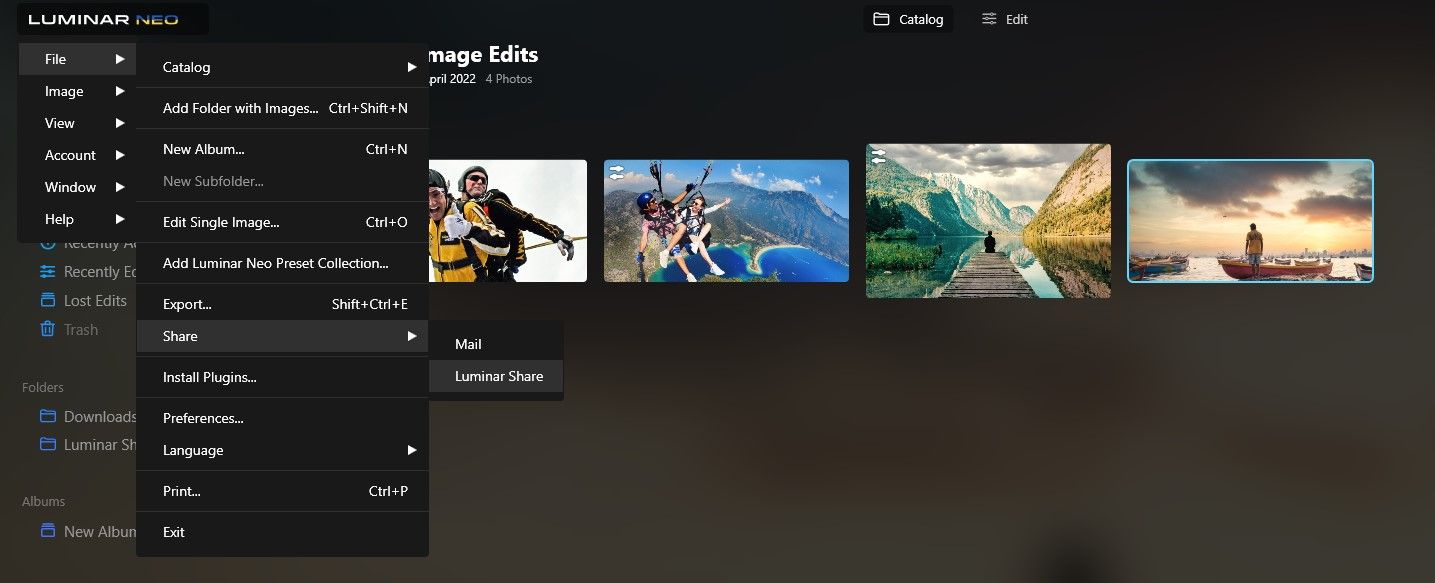
Task: Click the Recently Edited sliders icon
Action: point(47,272)
